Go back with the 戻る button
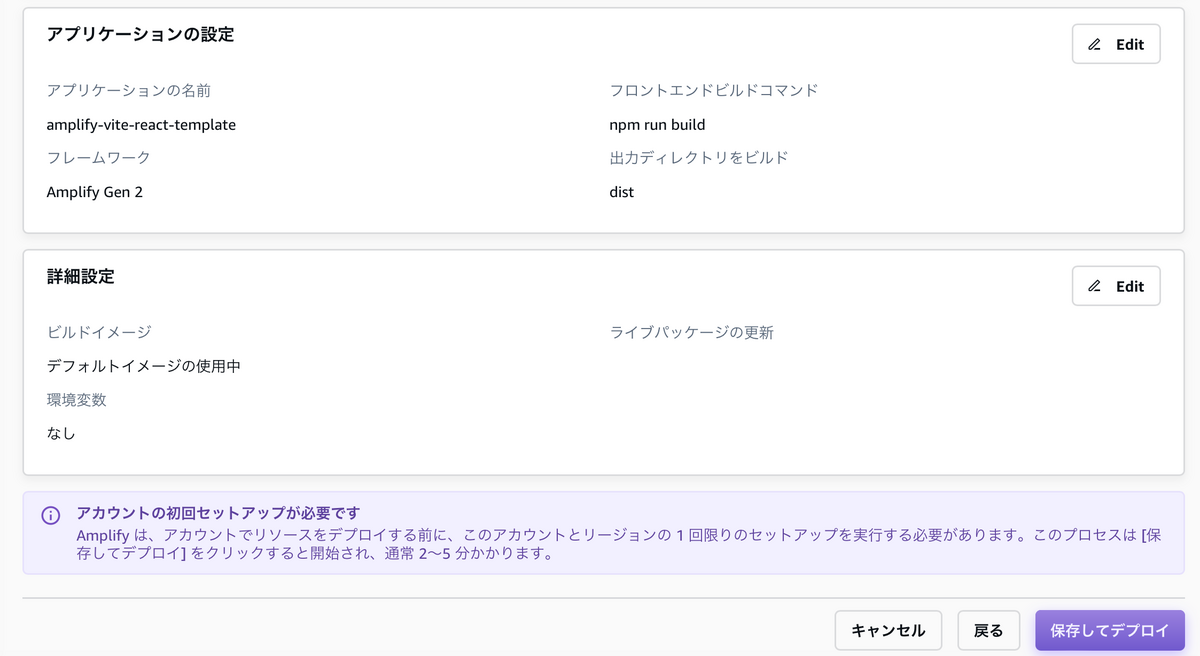1200x656 pixels. pos(988,631)
